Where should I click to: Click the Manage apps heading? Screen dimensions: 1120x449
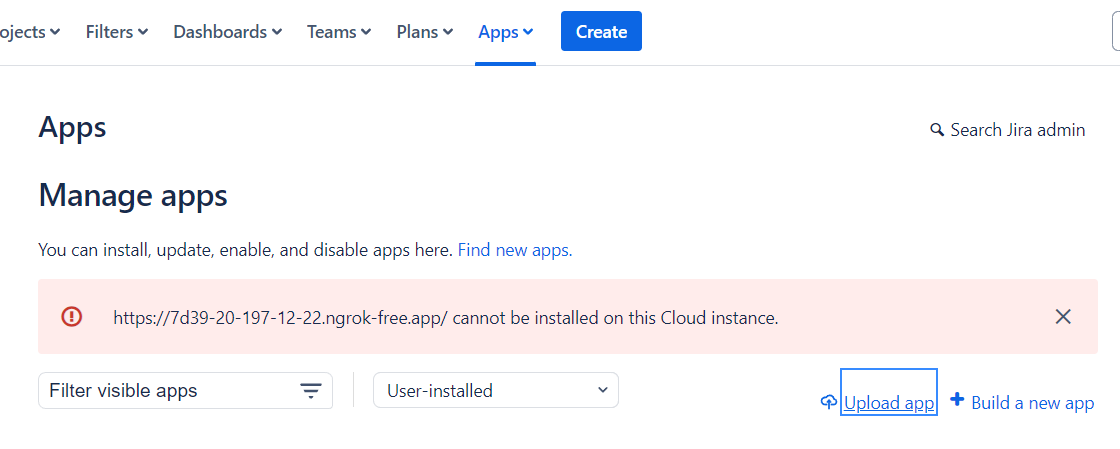[133, 196]
